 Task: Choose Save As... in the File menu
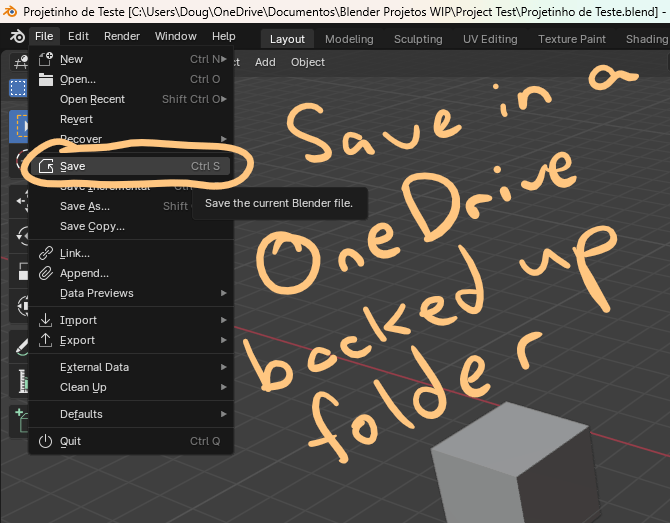click(111, 206)
